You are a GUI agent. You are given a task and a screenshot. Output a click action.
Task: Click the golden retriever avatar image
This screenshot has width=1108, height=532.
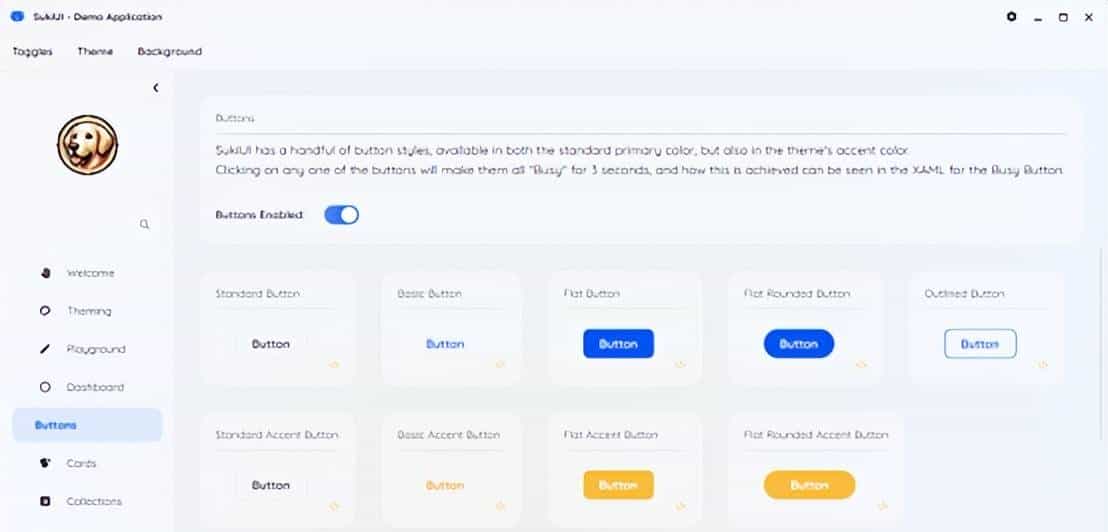(x=87, y=145)
